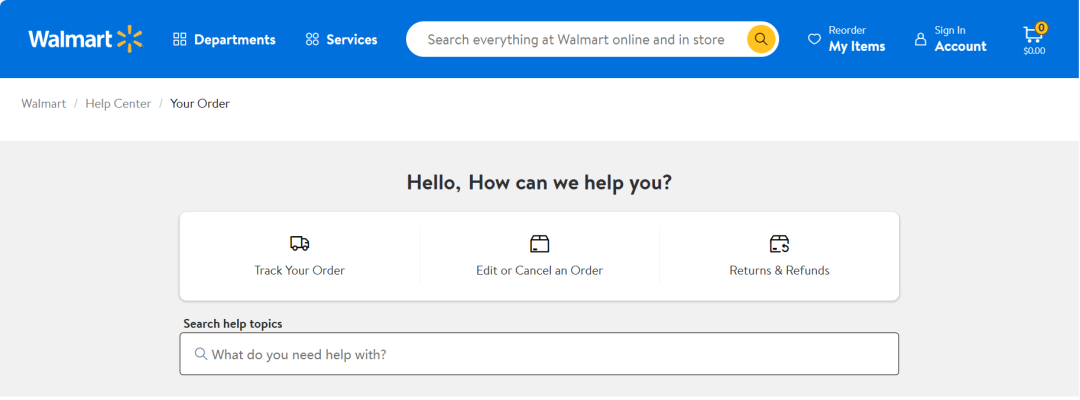The width and height of the screenshot is (1080, 400).
Task: Click the heart icon for Reorder
Action: point(814,39)
